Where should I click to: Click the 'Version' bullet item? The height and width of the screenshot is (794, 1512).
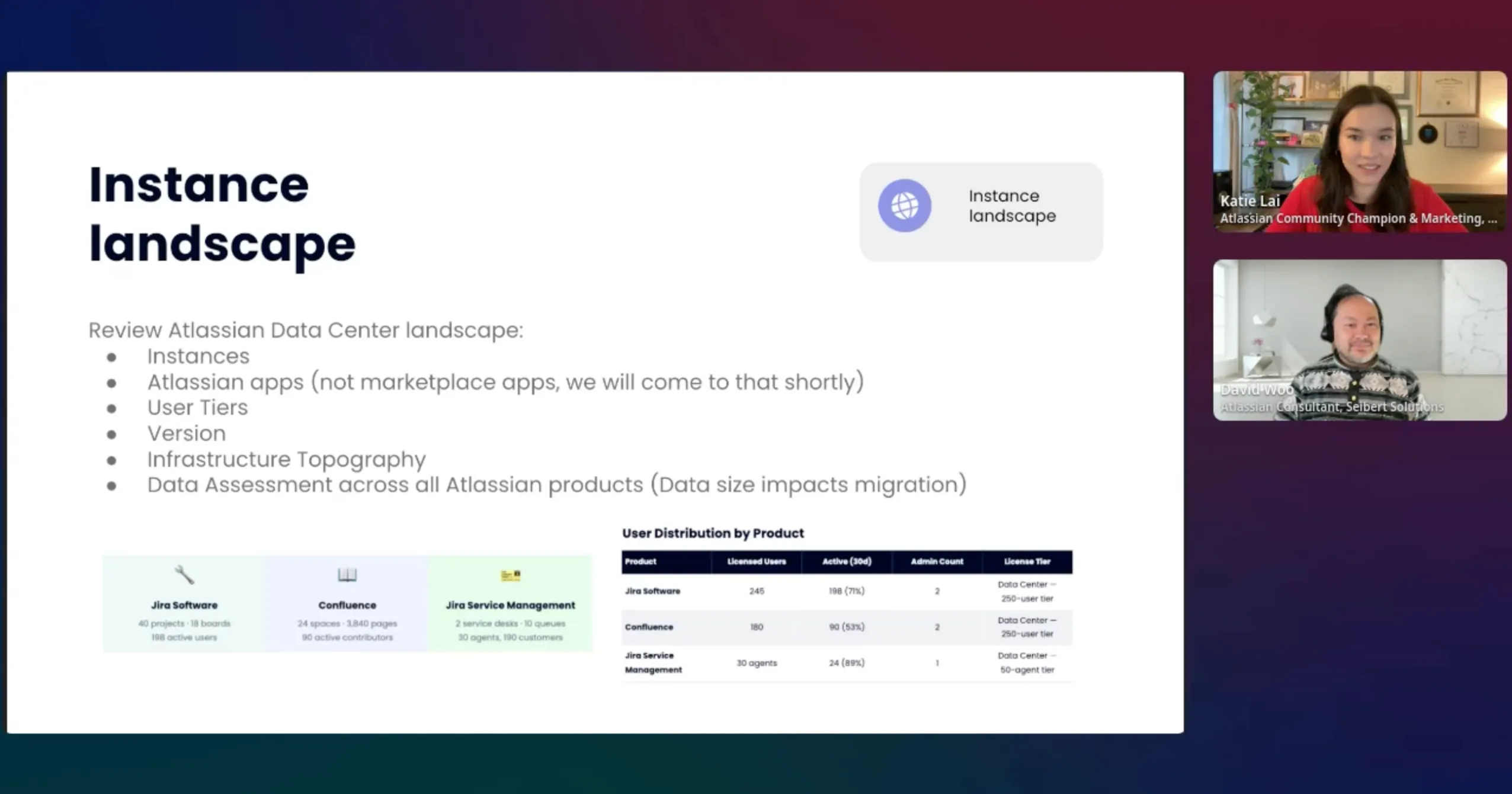tap(187, 434)
